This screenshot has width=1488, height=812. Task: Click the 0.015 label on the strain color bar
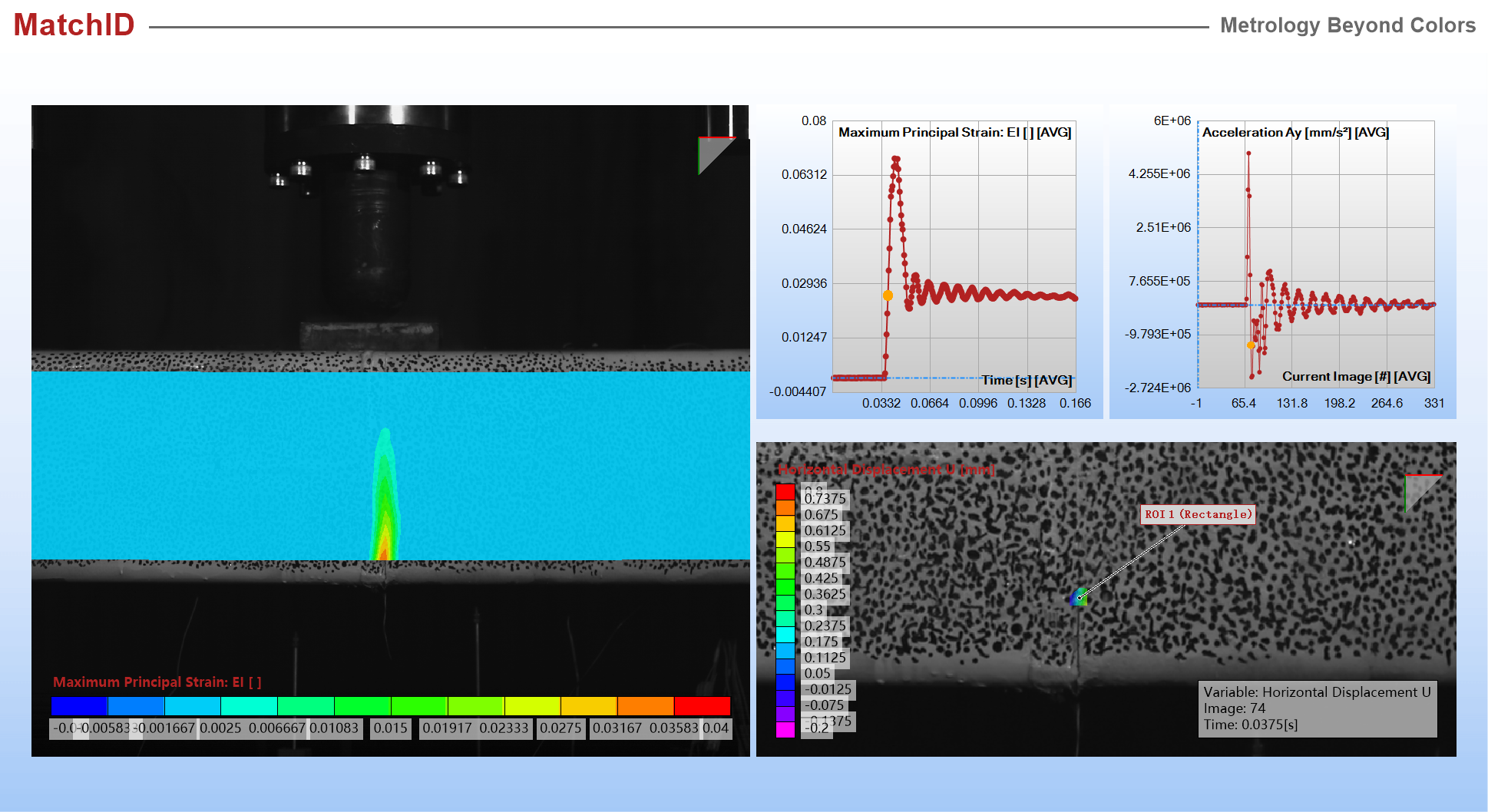(x=390, y=728)
